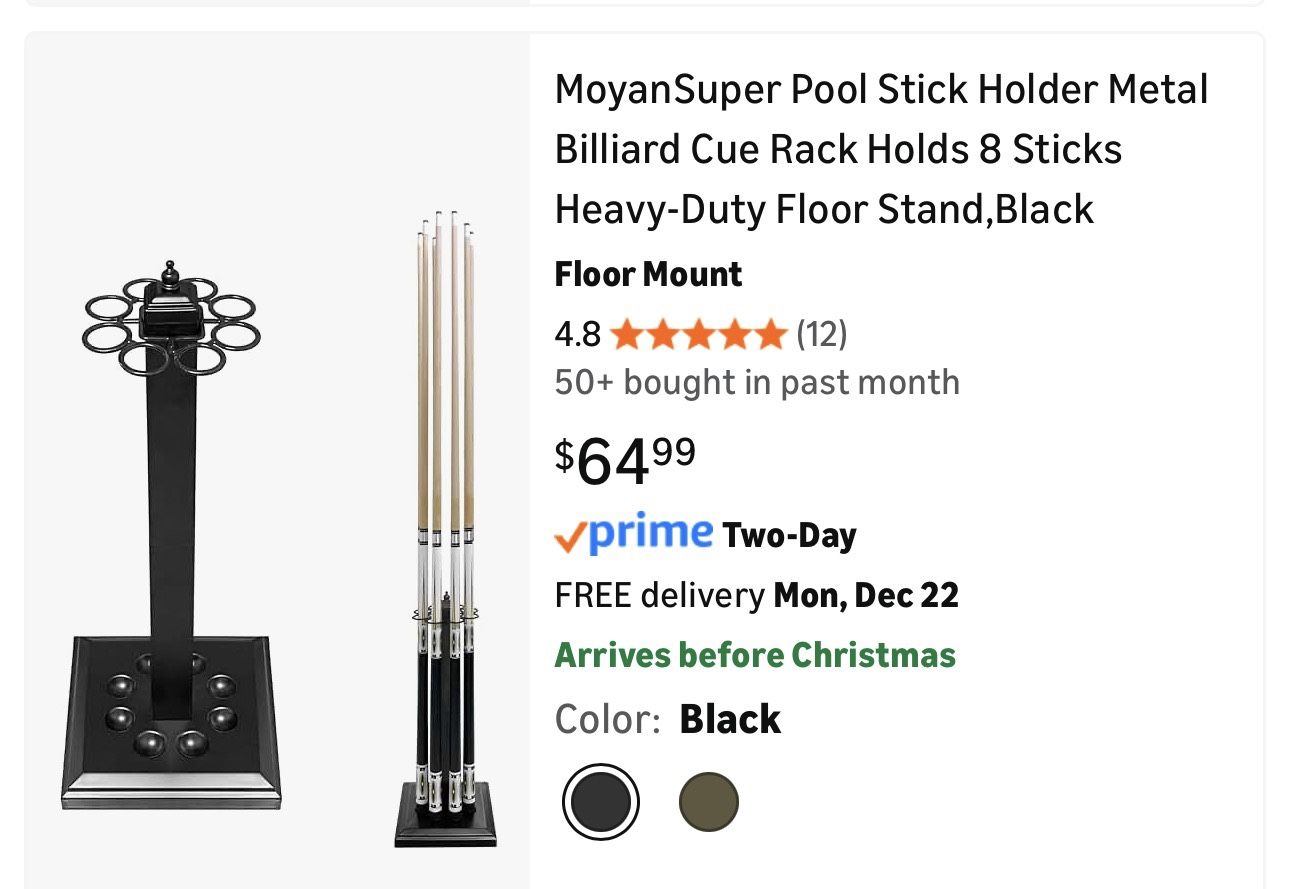Click the empty cue rack stand image
The width and height of the screenshot is (1290, 889).
pyautogui.click(x=171, y=540)
